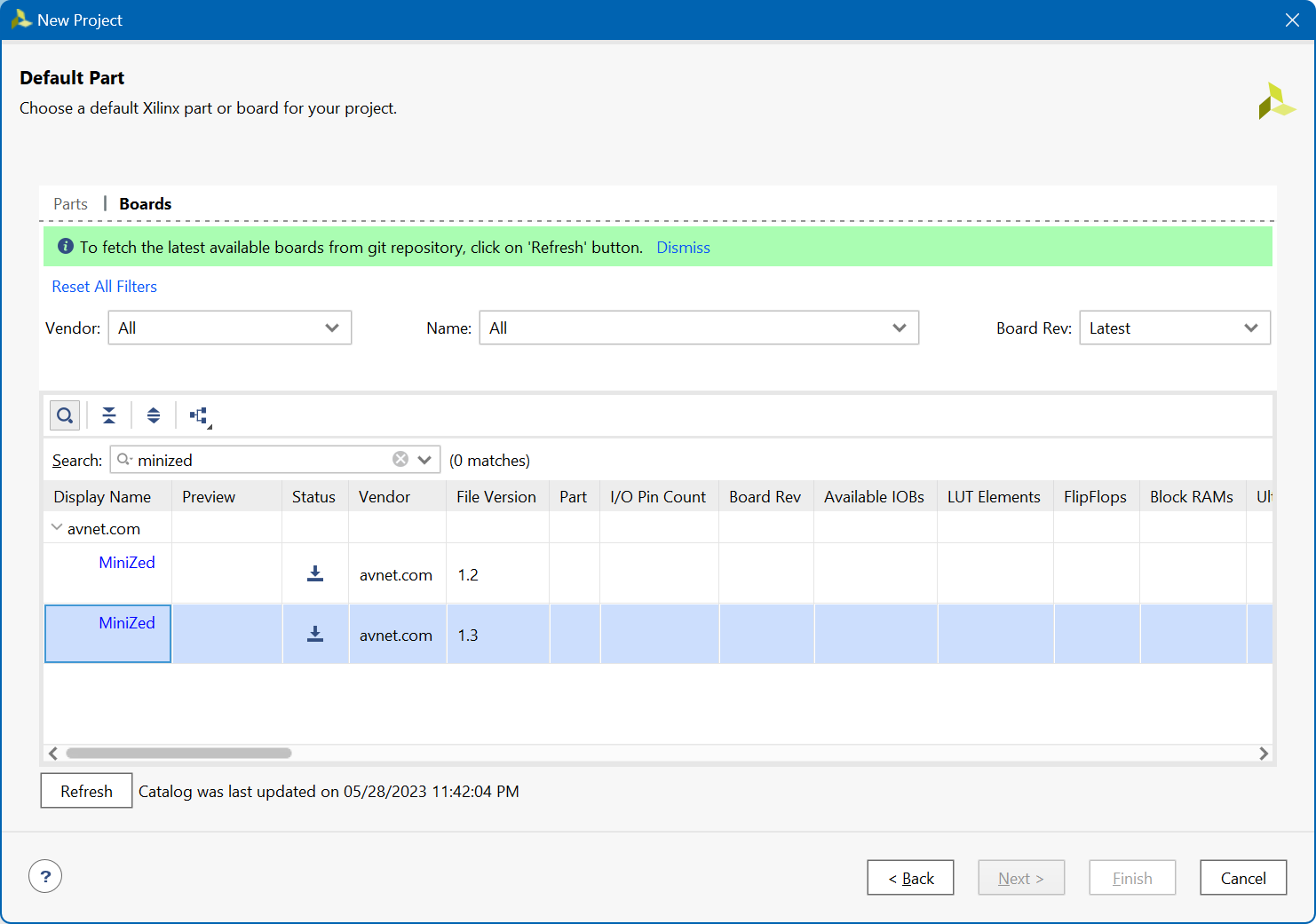This screenshot has width=1316, height=924.
Task: Sort by Board Rev column header
Action: (x=765, y=497)
